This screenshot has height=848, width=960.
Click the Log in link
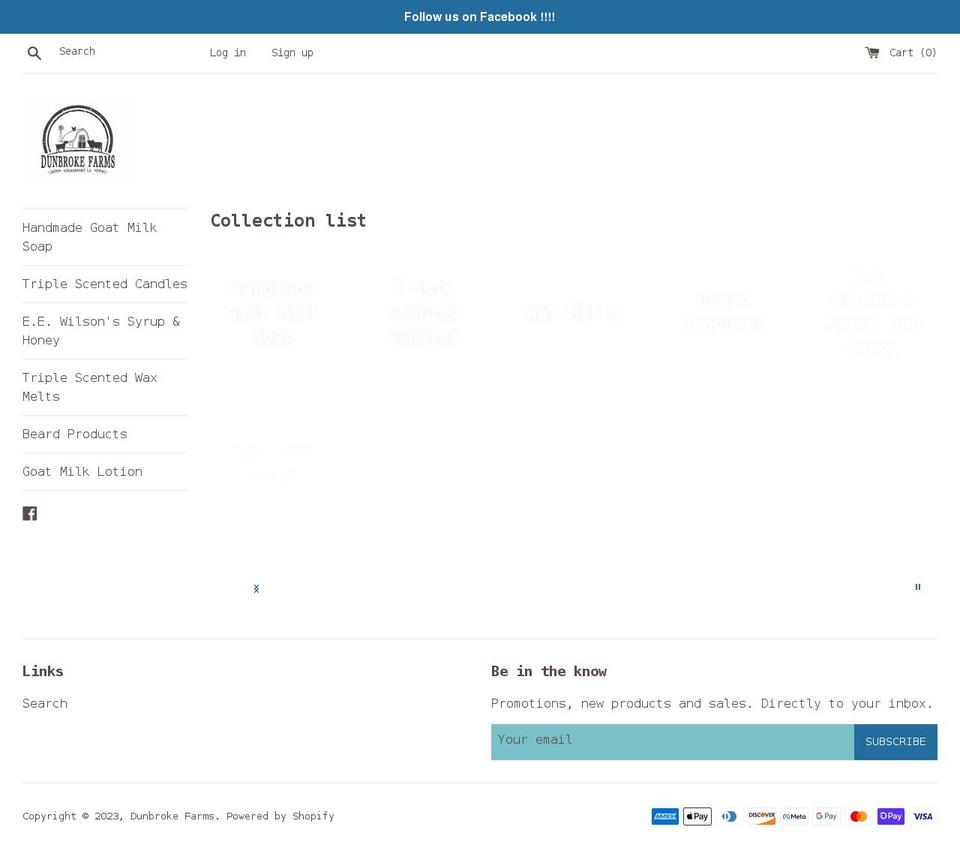(227, 52)
